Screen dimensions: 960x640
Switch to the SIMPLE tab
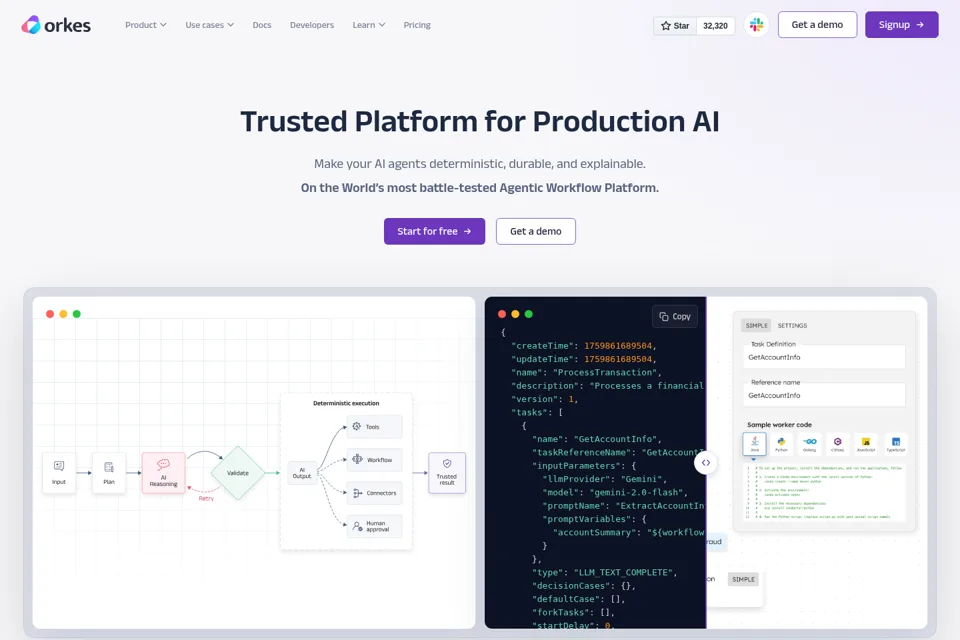click(x=757, y=325)
